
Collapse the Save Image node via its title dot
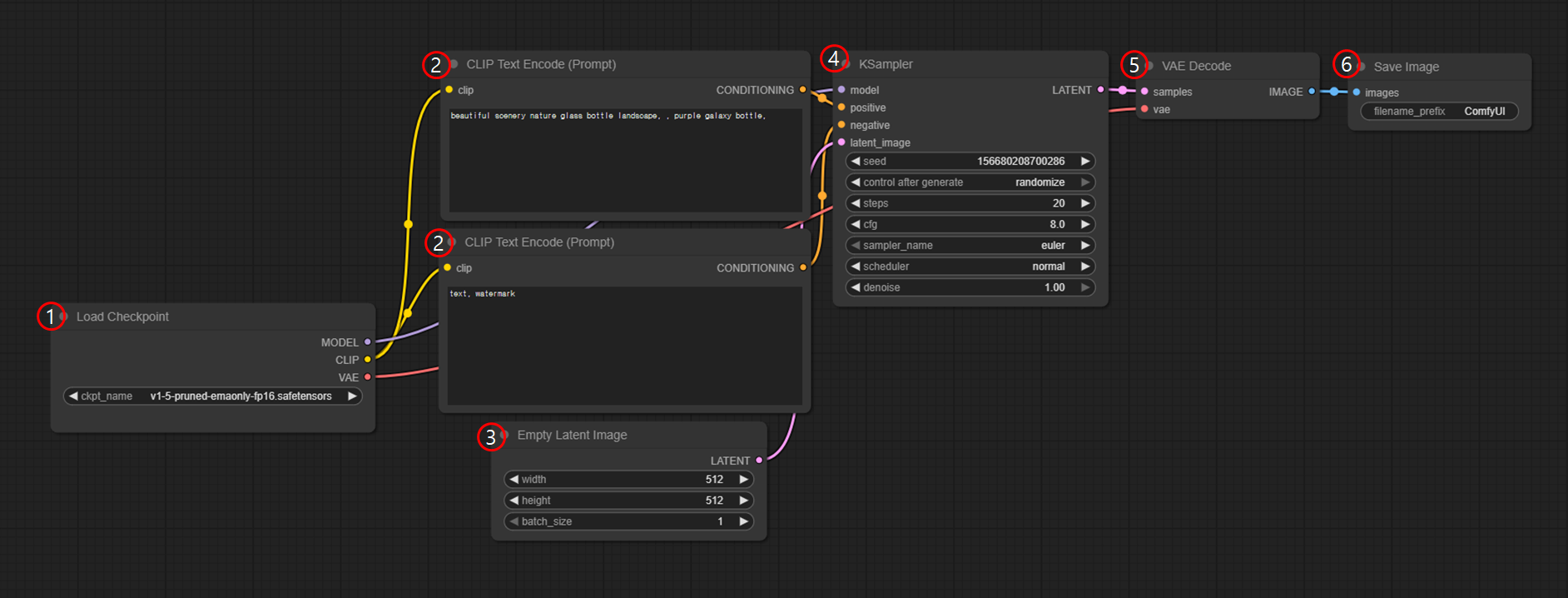[x=1361, y=67]
